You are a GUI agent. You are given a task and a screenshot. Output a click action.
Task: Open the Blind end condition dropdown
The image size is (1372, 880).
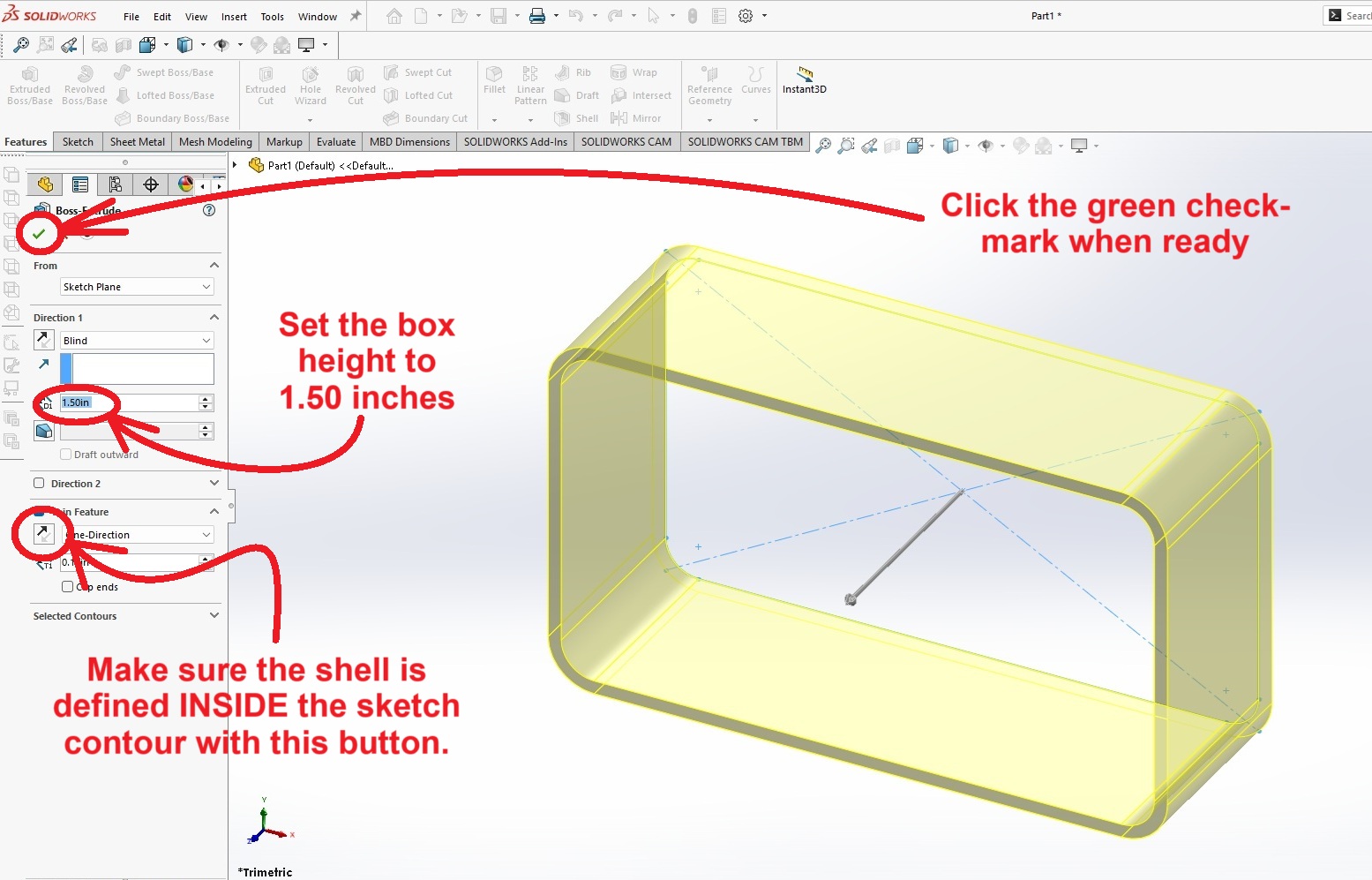pyautogui.click(x=137, y=341)
